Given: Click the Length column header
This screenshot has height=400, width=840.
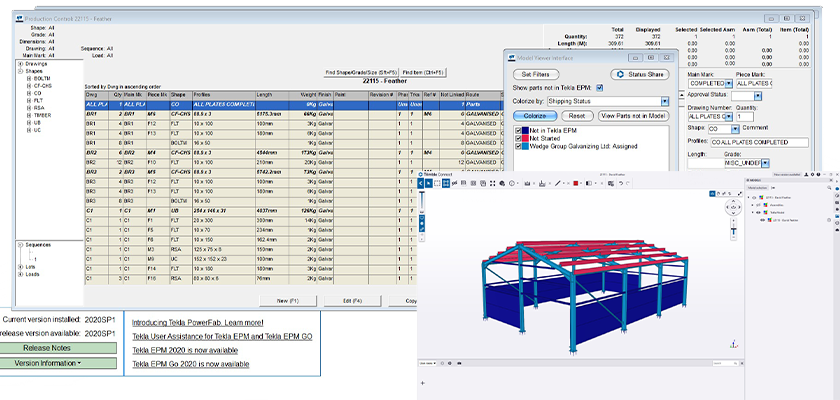Looking at the screenshot, I should (272, 95).
